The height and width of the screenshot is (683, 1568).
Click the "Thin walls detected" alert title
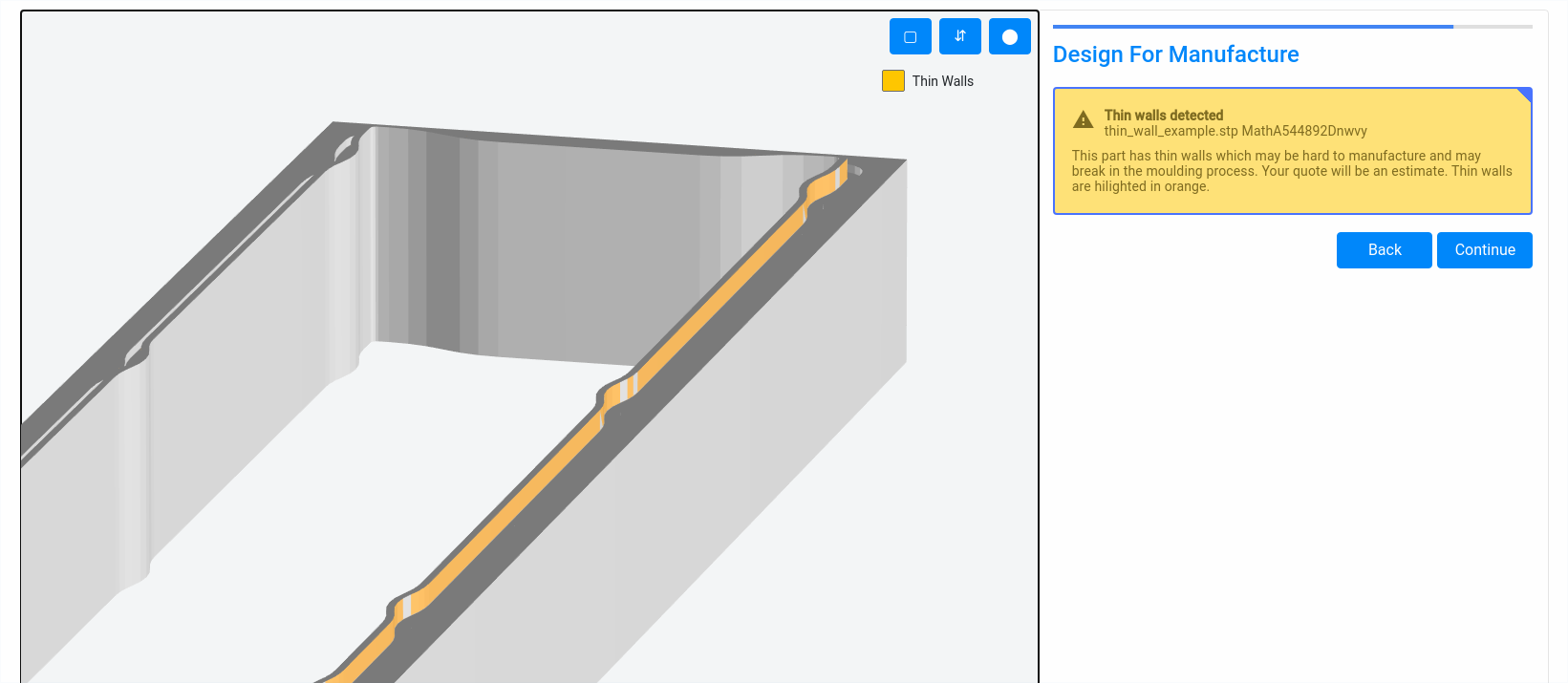1164,116
